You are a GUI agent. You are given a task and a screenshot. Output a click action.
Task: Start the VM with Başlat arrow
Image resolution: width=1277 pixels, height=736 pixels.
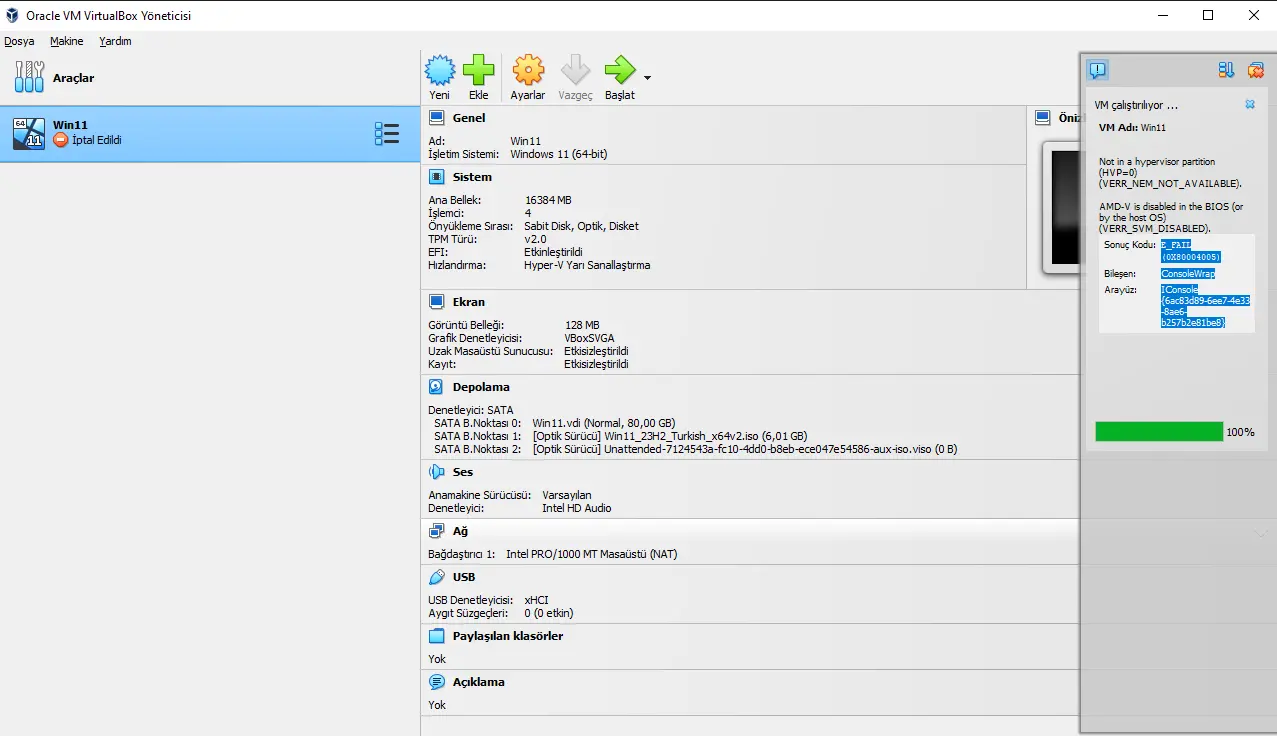tap(620, 70)
